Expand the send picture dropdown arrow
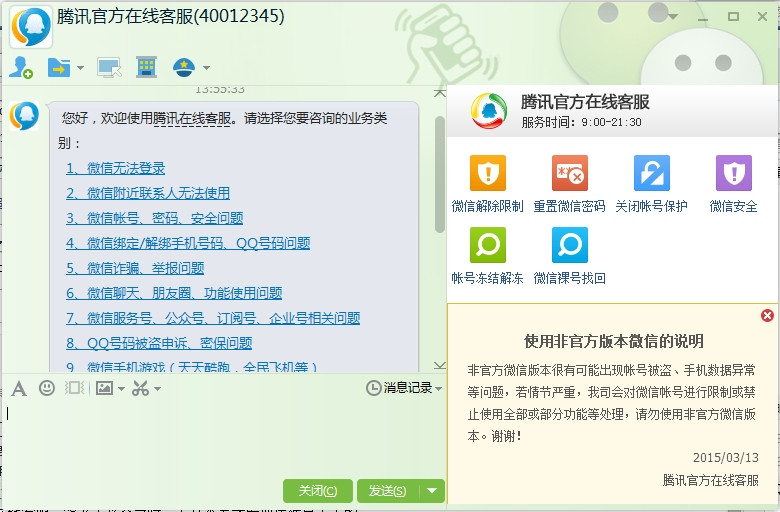 (x=121, y=389)
